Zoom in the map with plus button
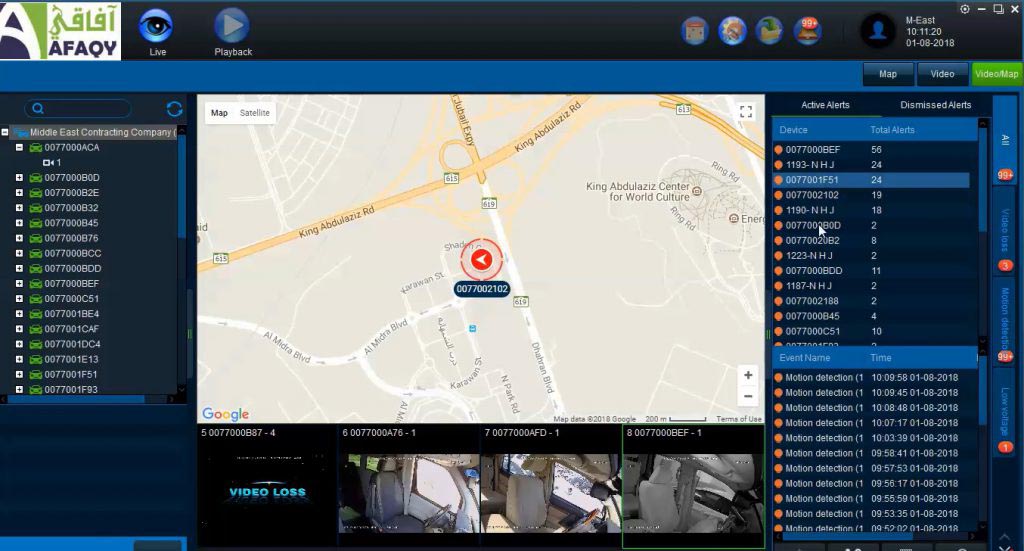Screen dimensions: 1024x551 (748, 375)
